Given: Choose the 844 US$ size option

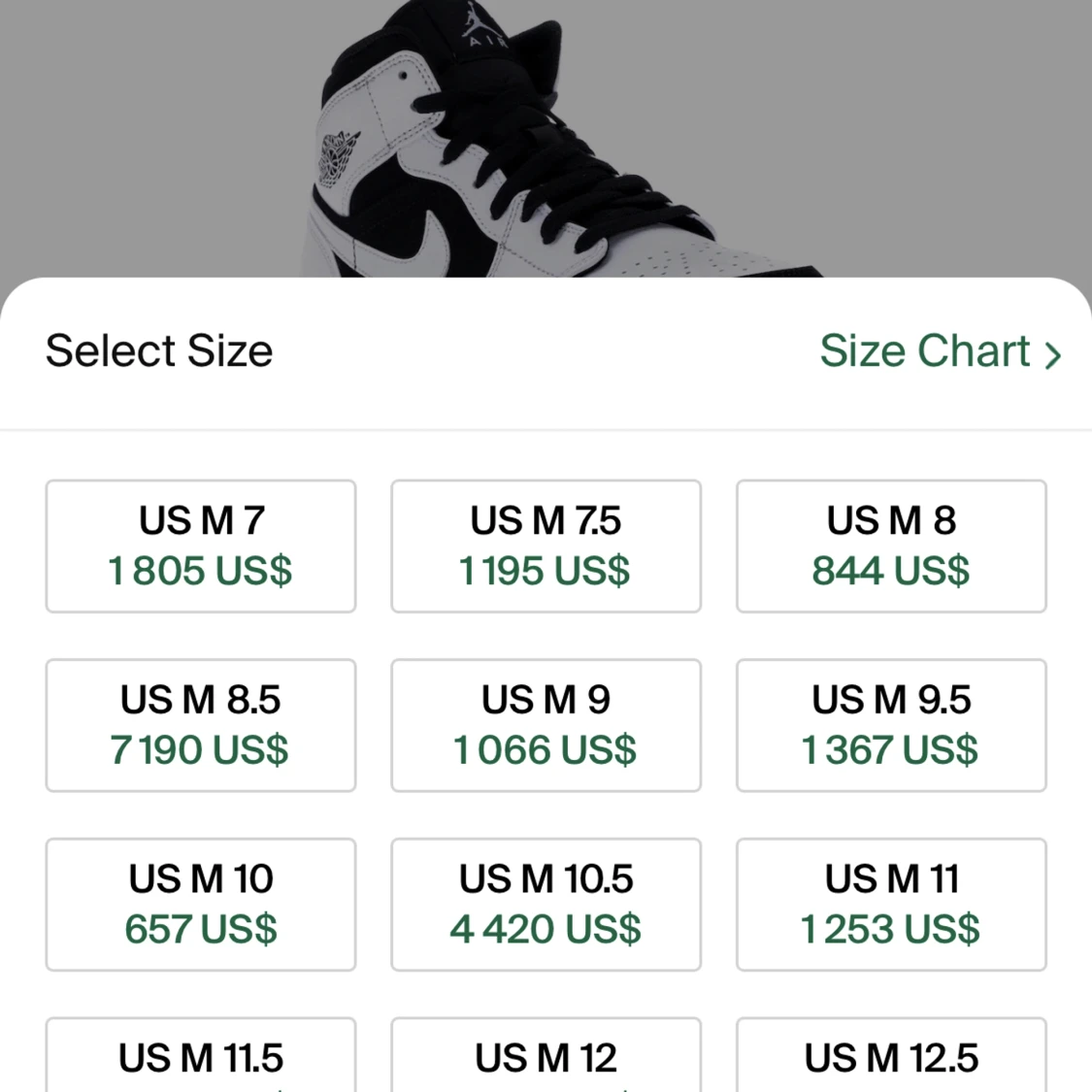Looking at the screenshot, I should point(891,546).
